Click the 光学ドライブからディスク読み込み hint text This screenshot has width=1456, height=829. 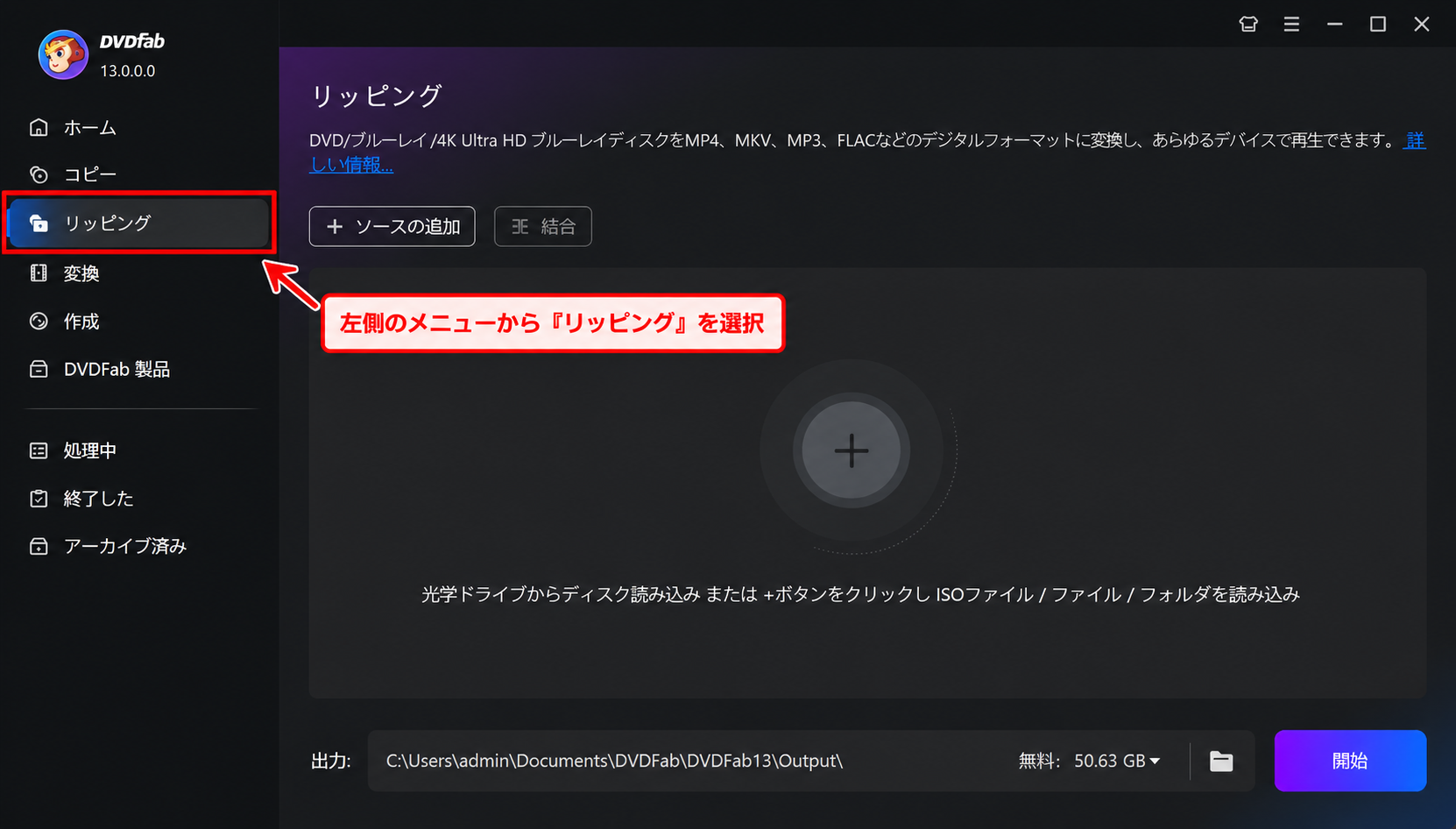pyautogui.click(x=860, y=594)
